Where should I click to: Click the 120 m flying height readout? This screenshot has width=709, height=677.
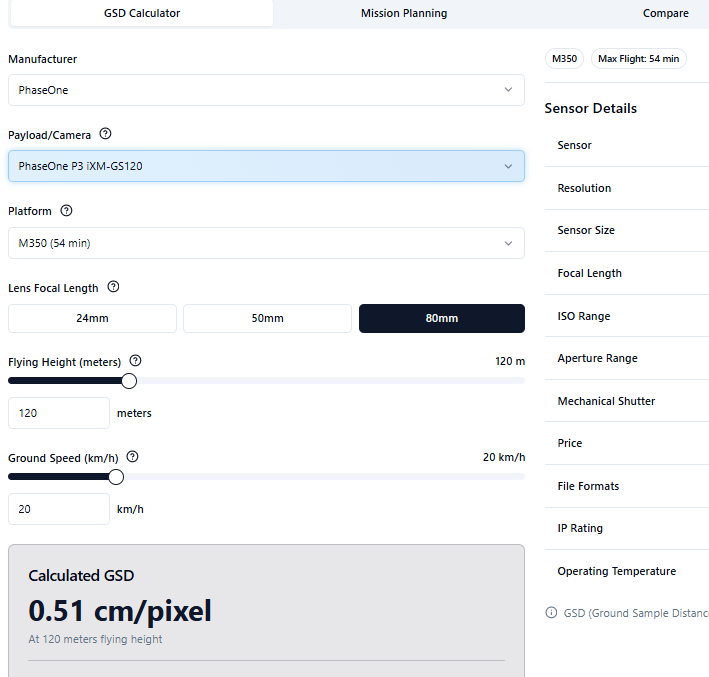[510, 361]
